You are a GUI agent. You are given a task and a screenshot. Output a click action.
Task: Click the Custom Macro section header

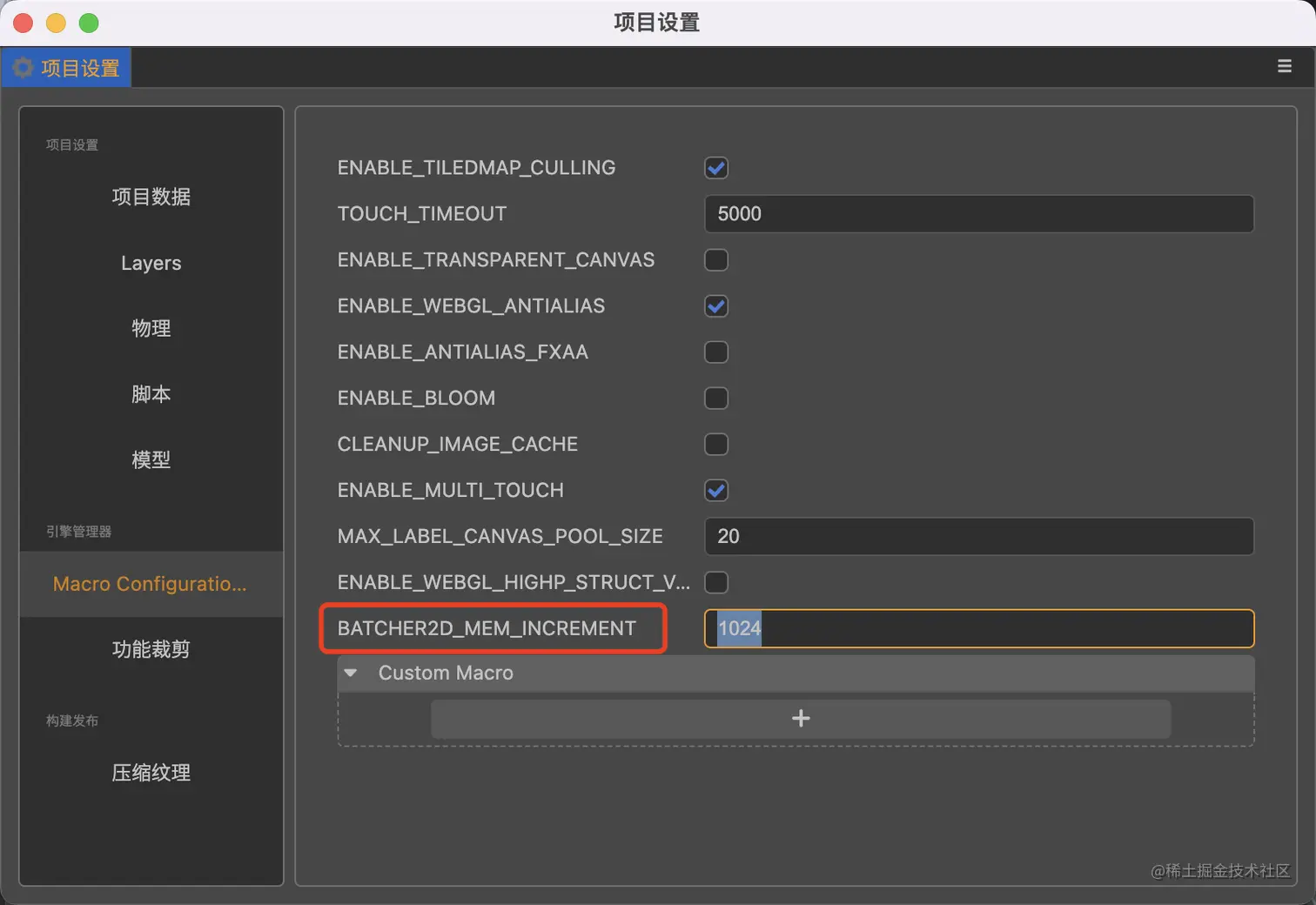[x=796, y=673]
